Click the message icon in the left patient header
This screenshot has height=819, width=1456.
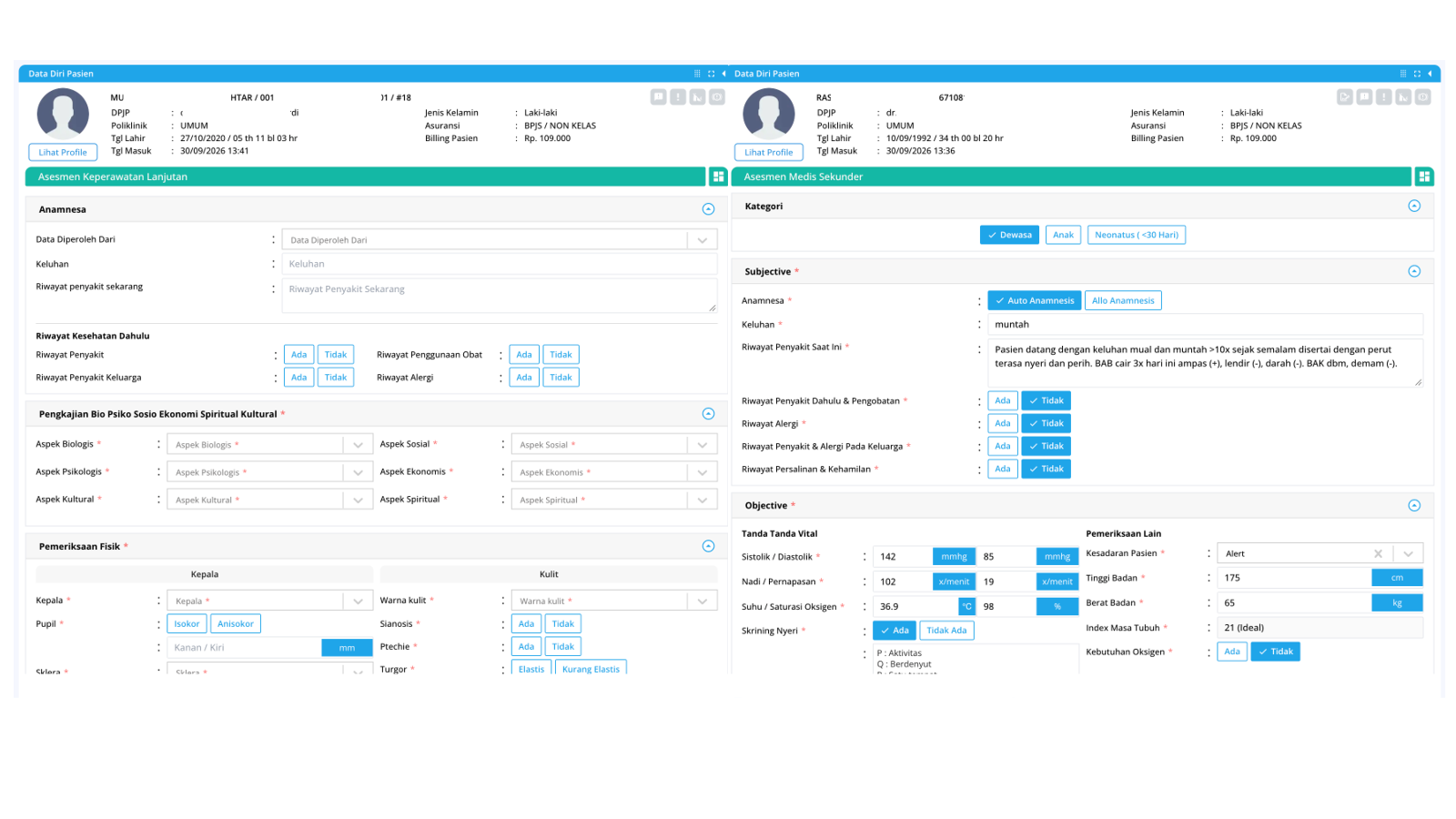(659, 96)
